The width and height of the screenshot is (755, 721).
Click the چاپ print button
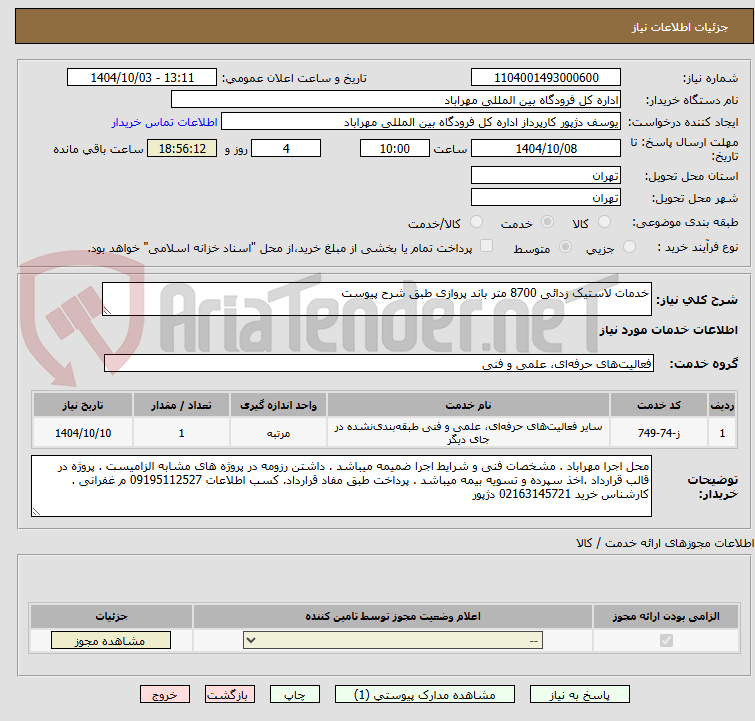pos(295,695)
